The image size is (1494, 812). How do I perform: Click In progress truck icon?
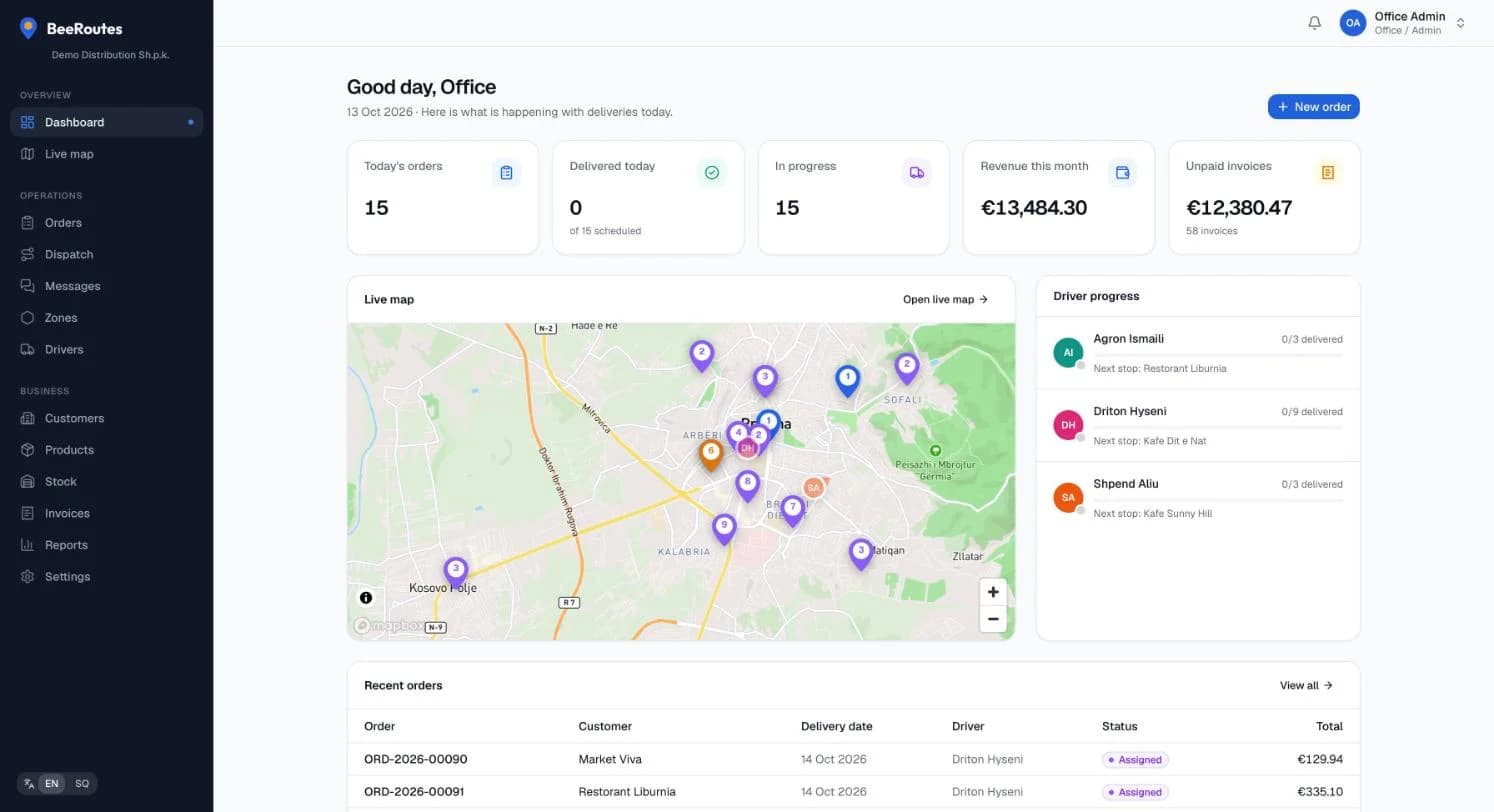click(917, 173)
